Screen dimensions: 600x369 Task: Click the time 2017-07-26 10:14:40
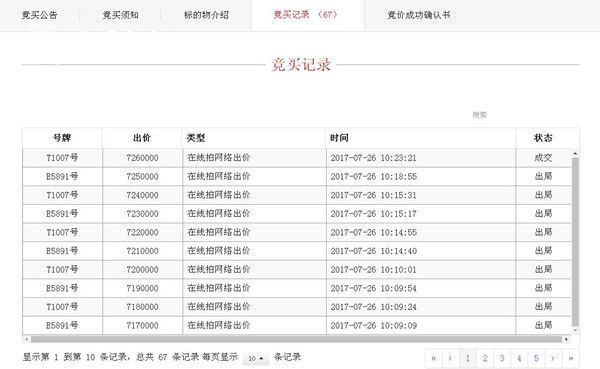(373, 251)
